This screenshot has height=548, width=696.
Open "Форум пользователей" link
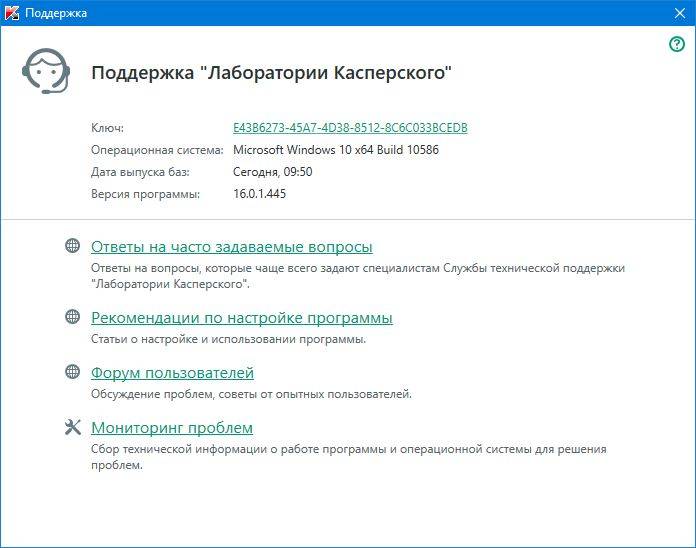(172, 373)
